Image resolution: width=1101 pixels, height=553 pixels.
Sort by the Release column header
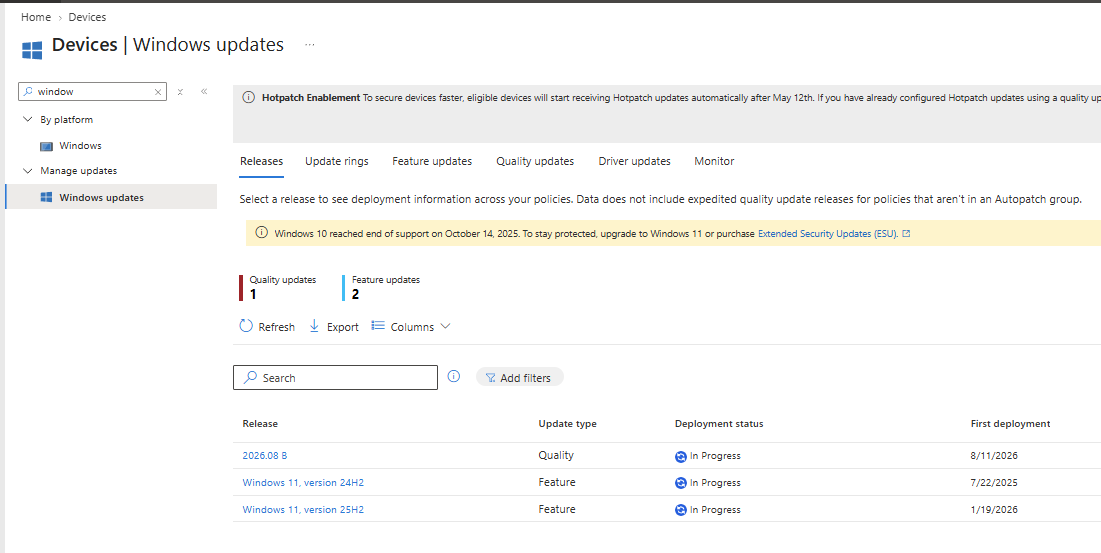pos(260,424)
